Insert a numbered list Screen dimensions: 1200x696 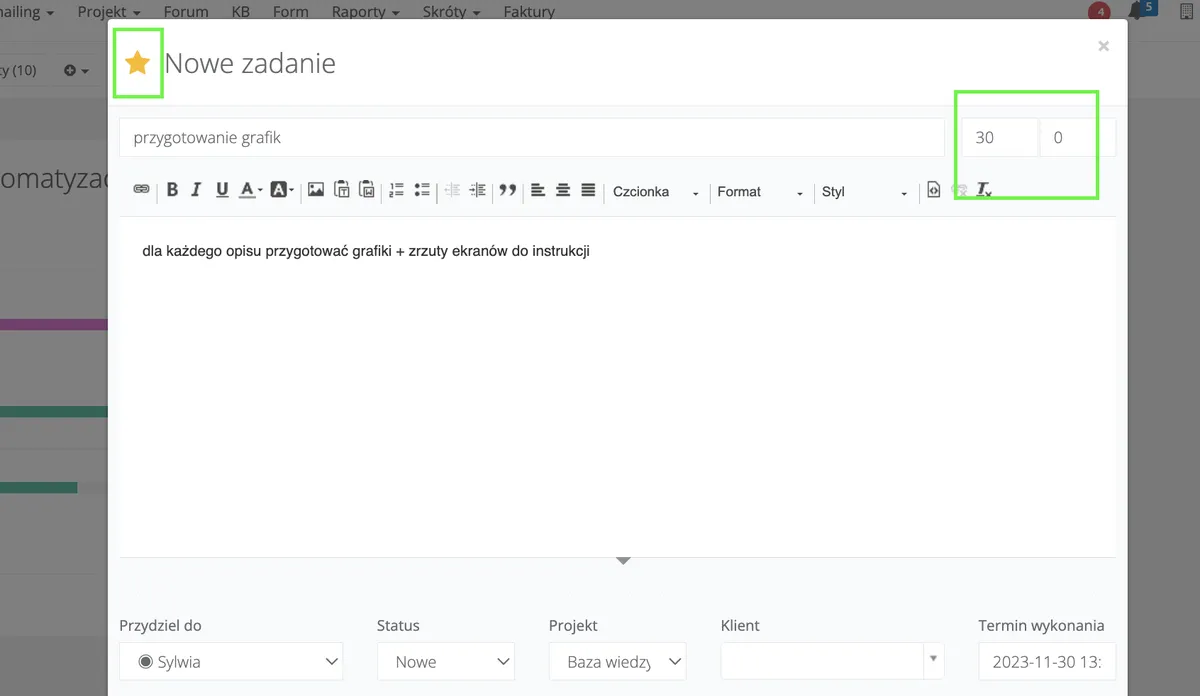pos(396,190)
